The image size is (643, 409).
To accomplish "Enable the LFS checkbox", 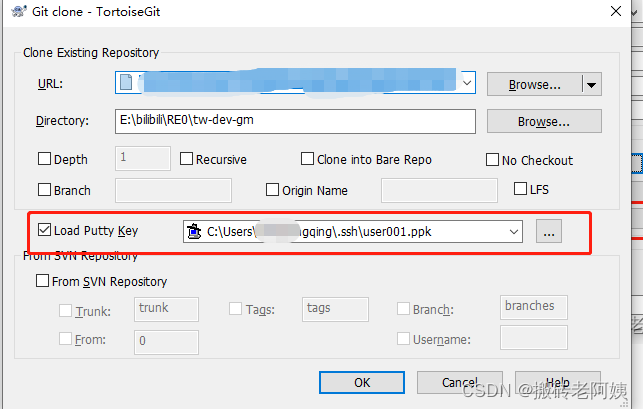I will pos(520,189).
